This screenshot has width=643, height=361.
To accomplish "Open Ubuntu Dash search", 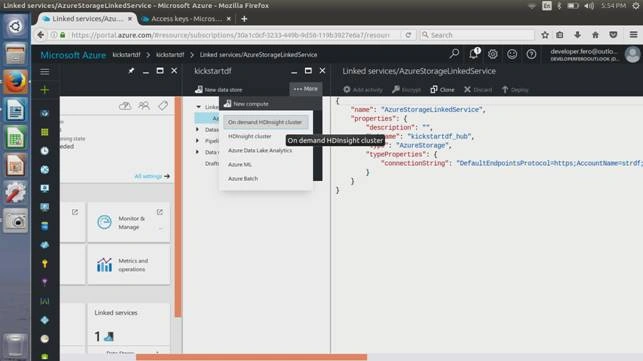I will coord(16,26).
